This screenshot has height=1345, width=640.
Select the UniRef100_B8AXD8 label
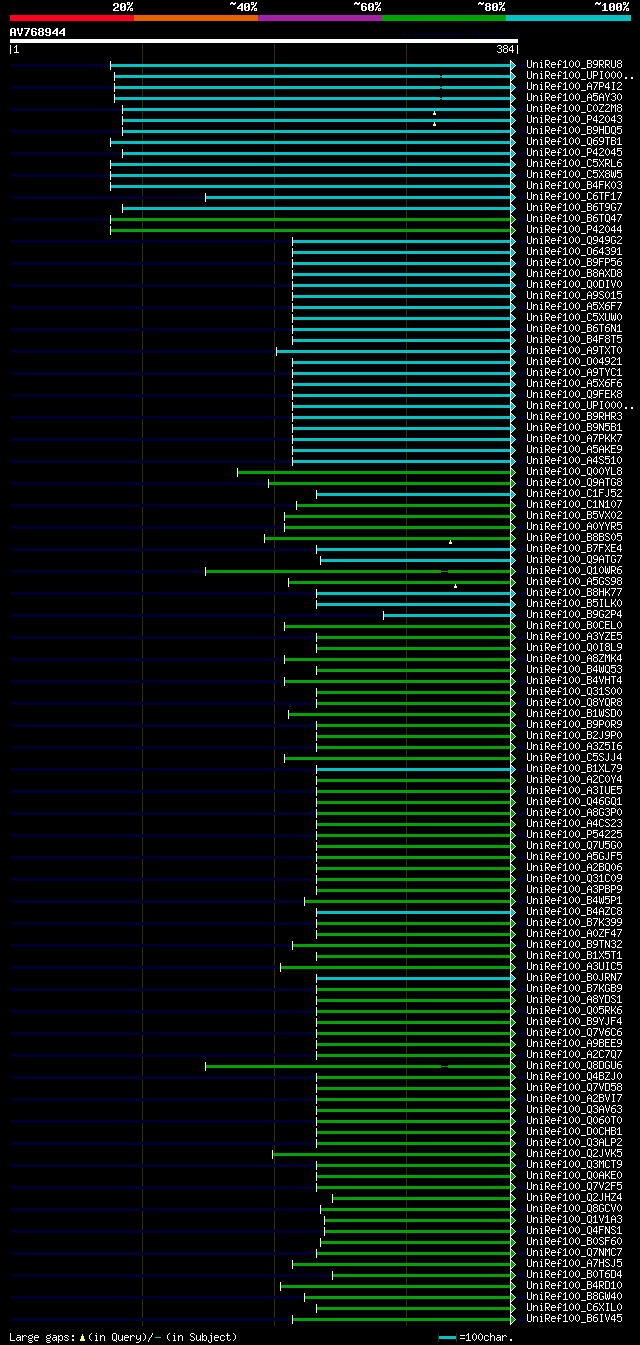pyautogui.click(x=574, y=274)
